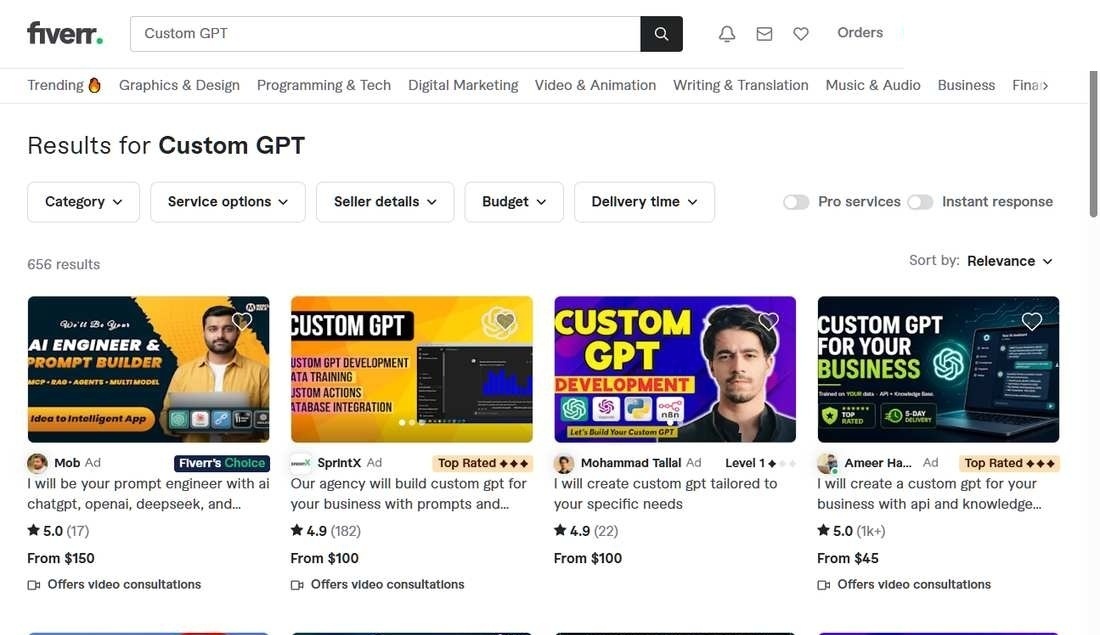The width and height of the screenshot is (1100, 635).
Task: Toggle Pro services switch
Action: pos(796,202)
